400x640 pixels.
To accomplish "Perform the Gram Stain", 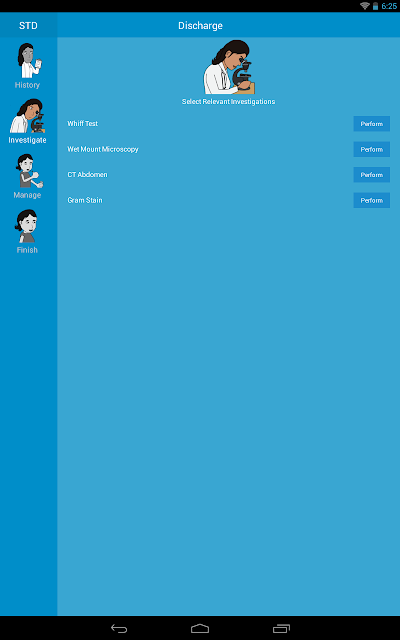I will (x=371, y=200).
